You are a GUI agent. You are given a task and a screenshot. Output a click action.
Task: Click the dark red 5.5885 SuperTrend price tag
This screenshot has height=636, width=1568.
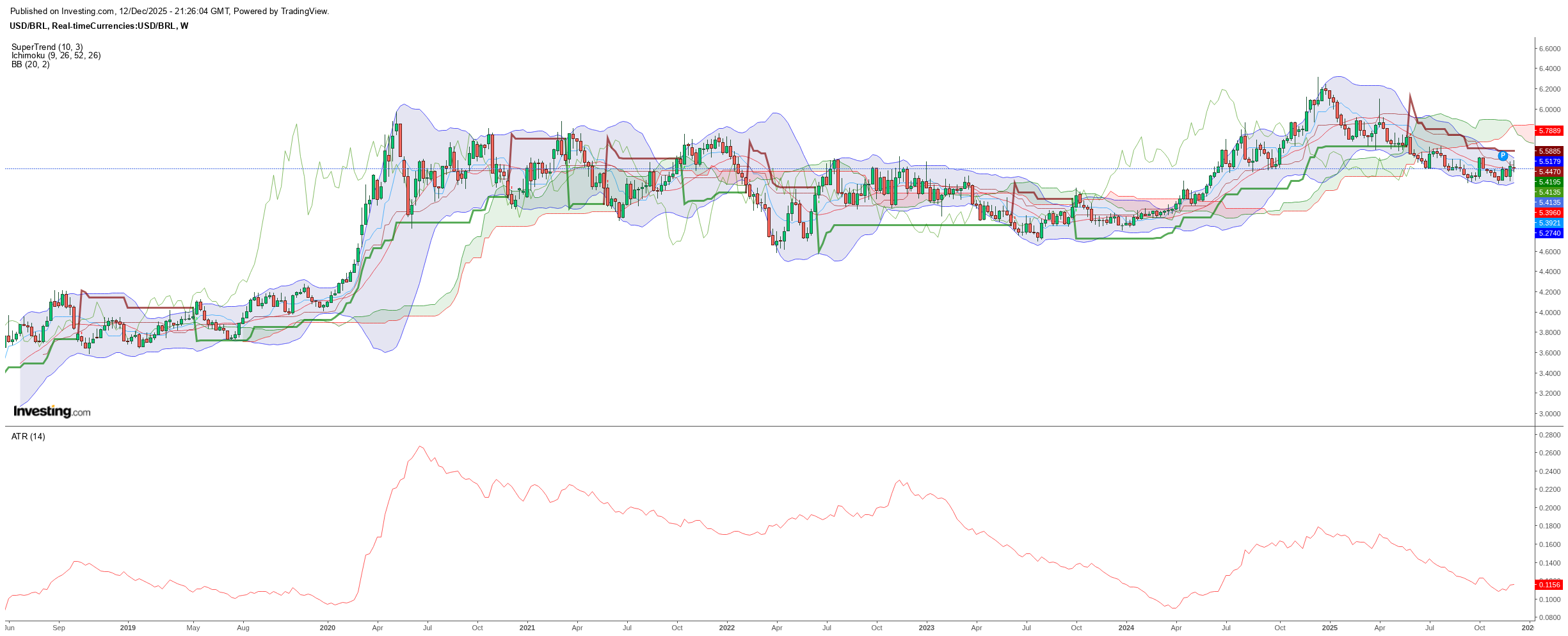pyautogui.click(x=1549, y=151)
